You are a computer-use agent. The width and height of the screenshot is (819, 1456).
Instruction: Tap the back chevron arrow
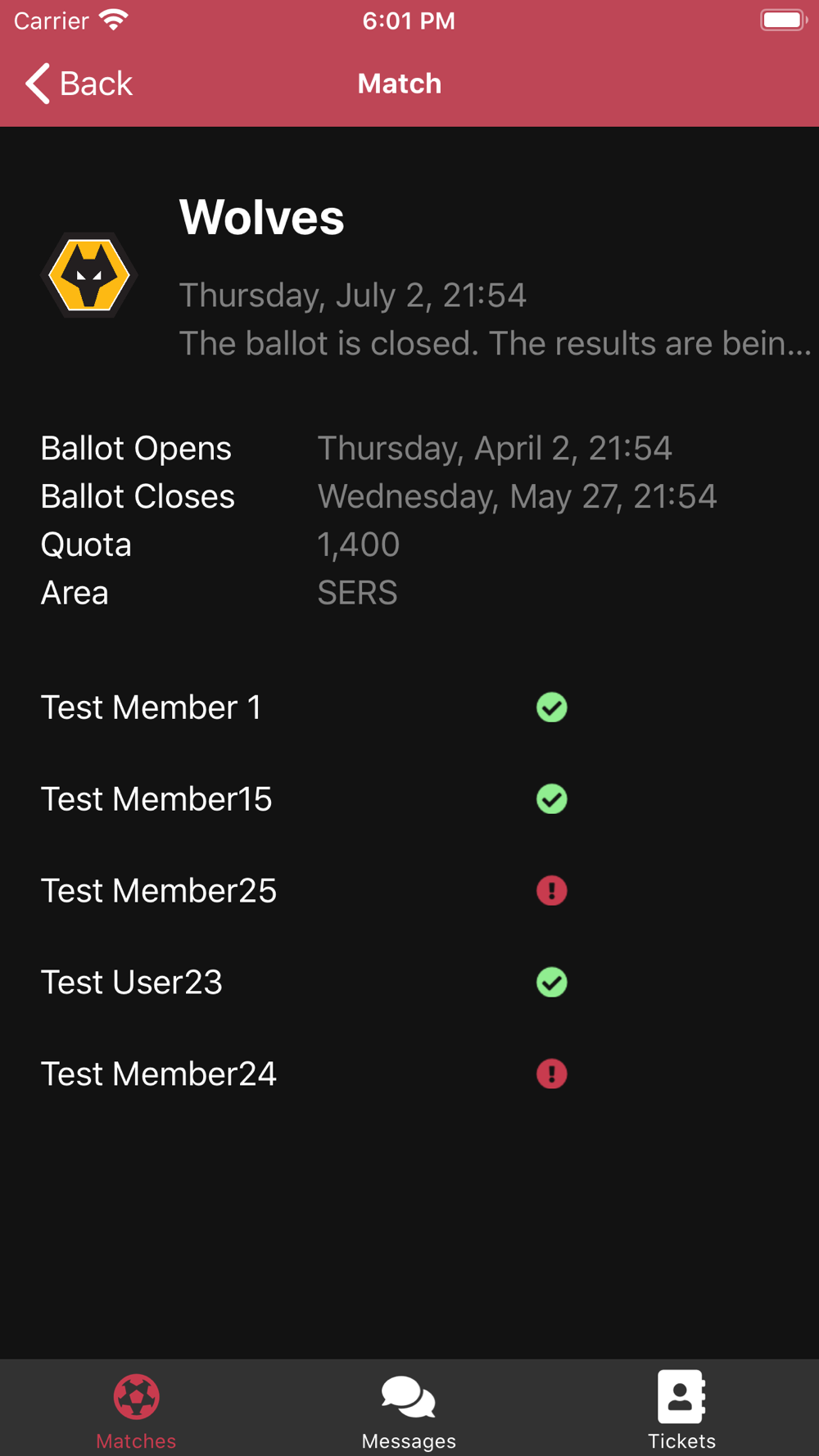coord(38,84)
